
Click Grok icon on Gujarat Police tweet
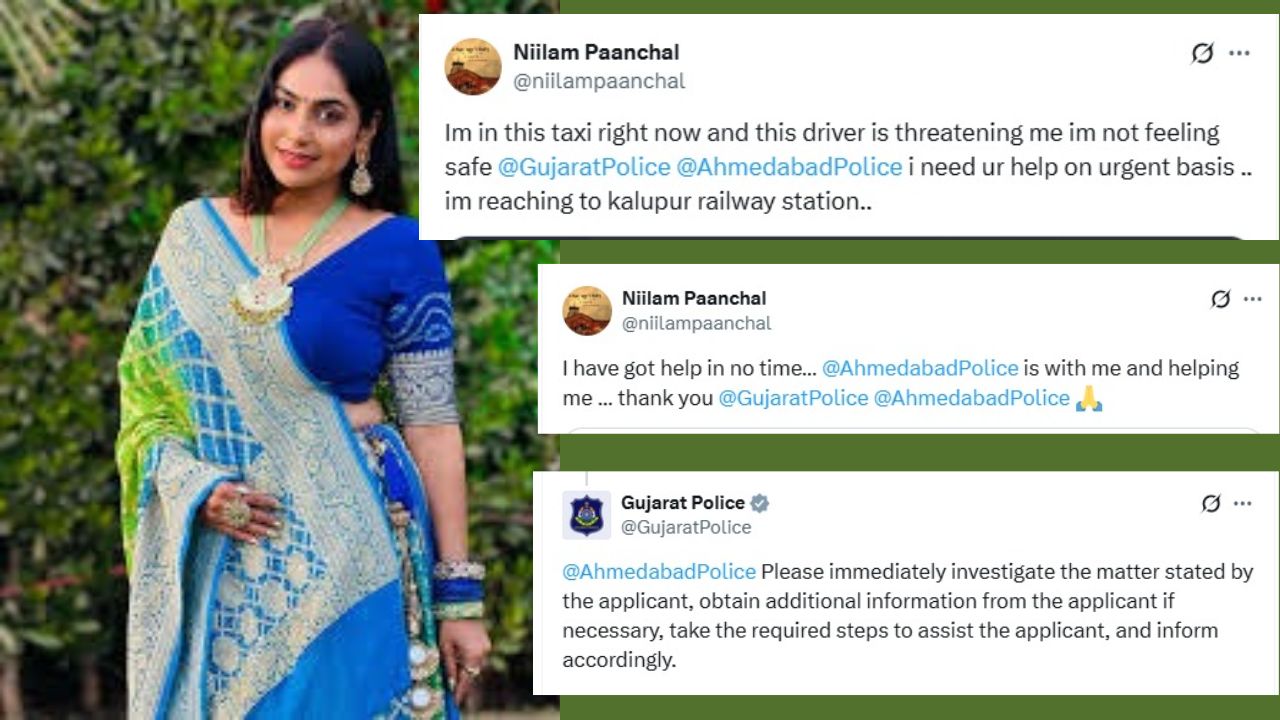tap(1211, 504)
